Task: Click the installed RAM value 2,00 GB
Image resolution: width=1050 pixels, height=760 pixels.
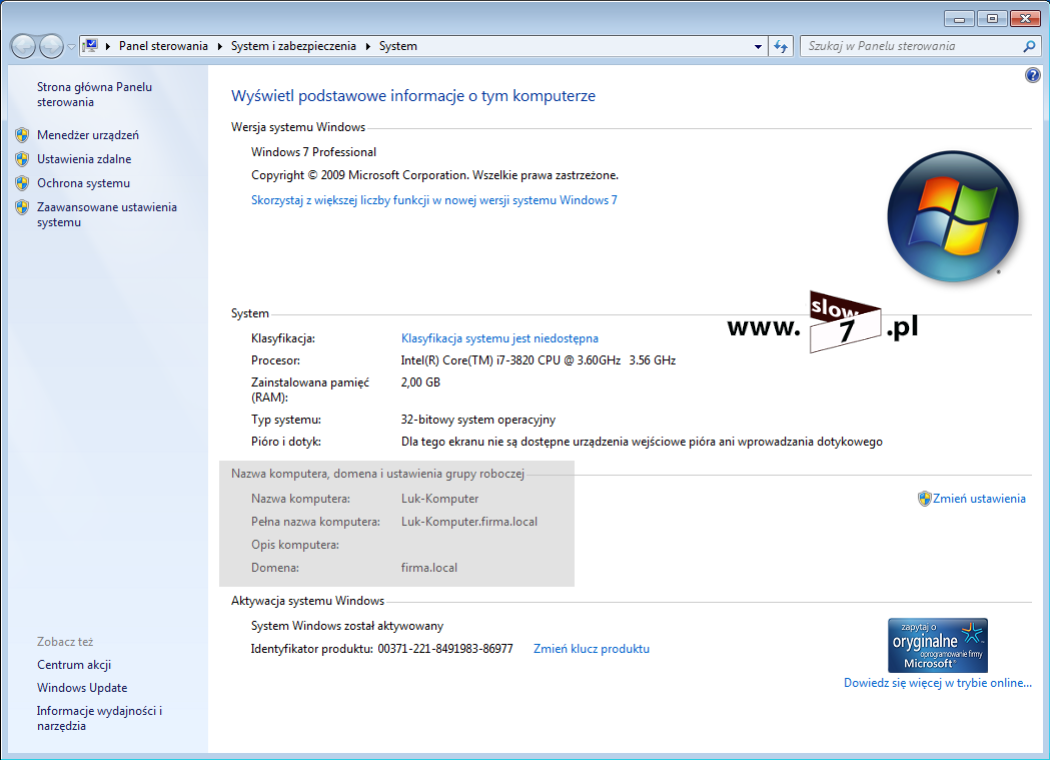Action: (x=421, y=382)
